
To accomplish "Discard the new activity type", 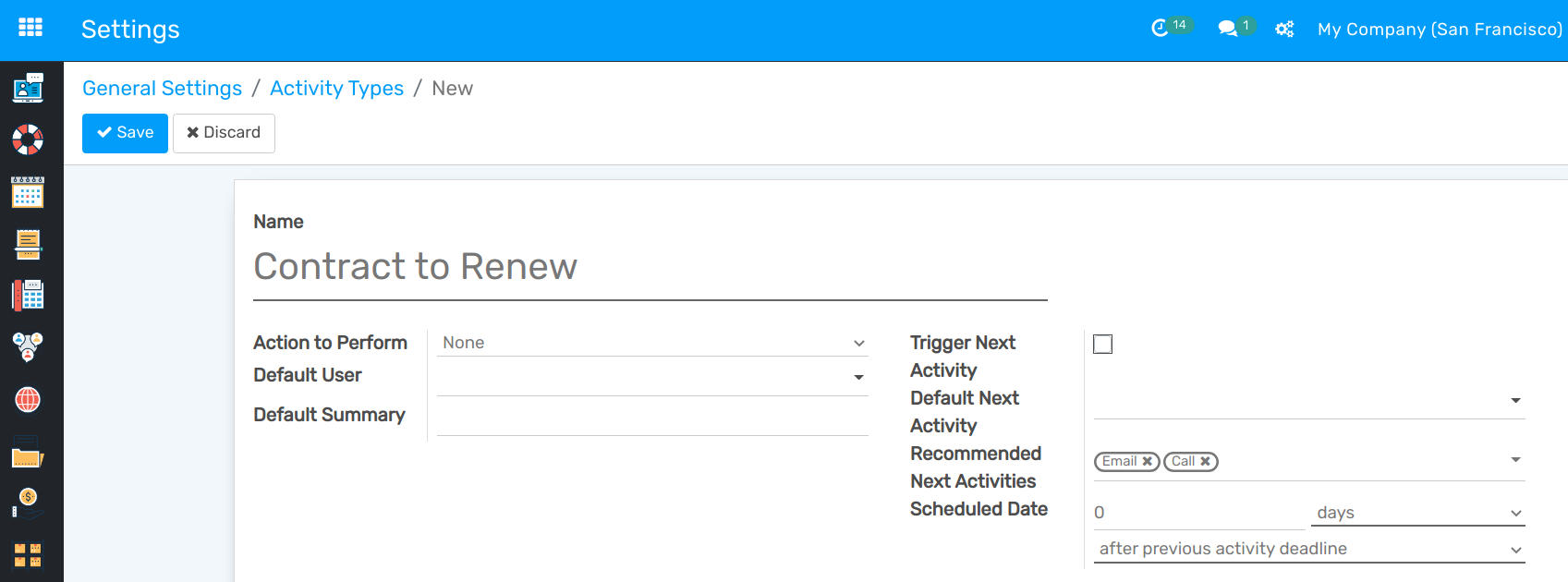I will point(224,133).
